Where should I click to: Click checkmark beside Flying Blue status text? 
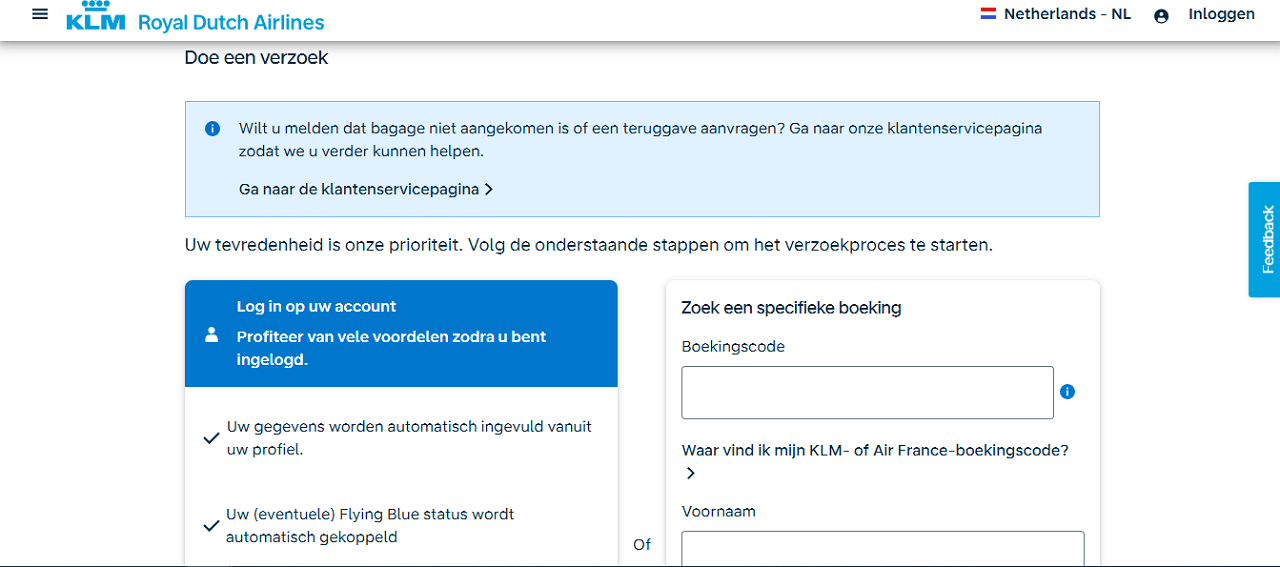211,526
